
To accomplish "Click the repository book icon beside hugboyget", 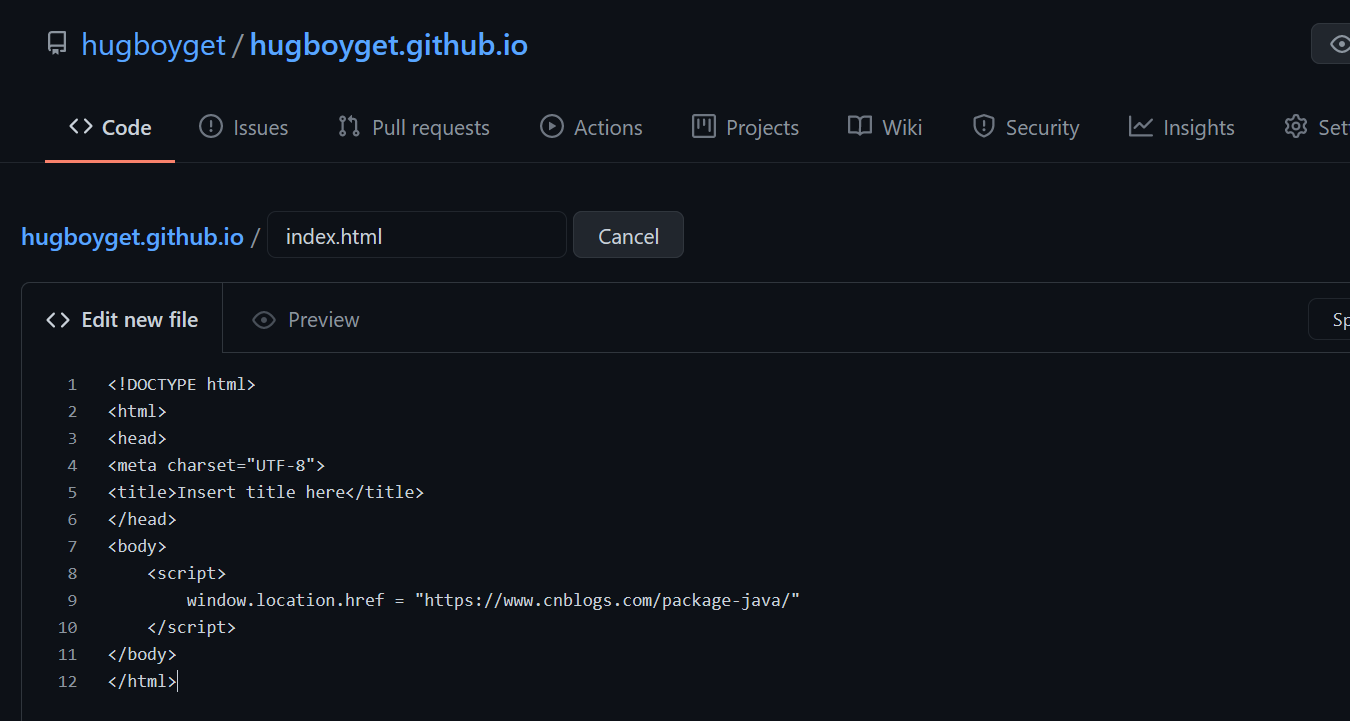I will (x=57, y=45).
